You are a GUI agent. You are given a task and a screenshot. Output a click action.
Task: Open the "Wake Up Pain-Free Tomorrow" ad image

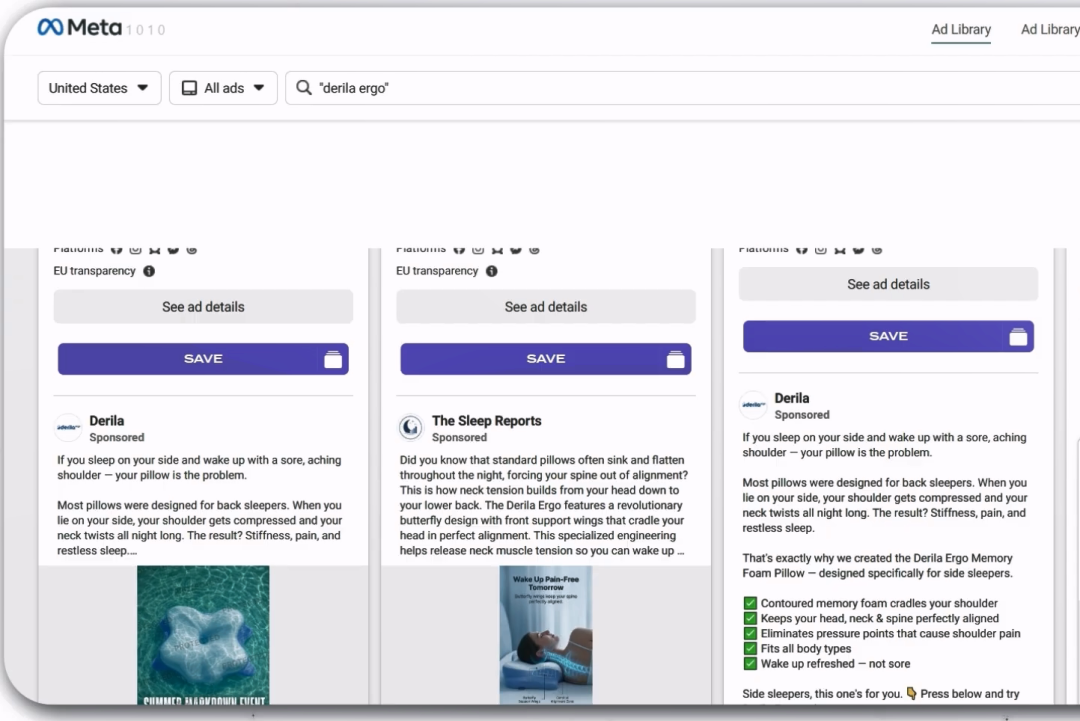(546, 635)
